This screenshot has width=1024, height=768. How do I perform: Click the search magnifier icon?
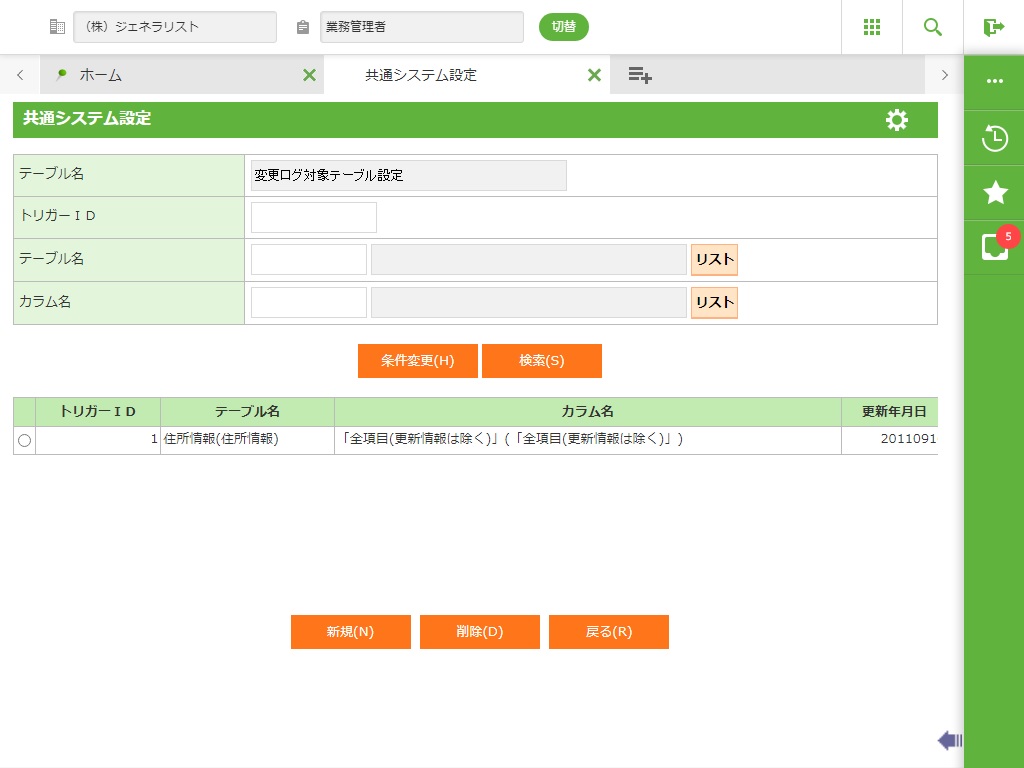[933, 27]
